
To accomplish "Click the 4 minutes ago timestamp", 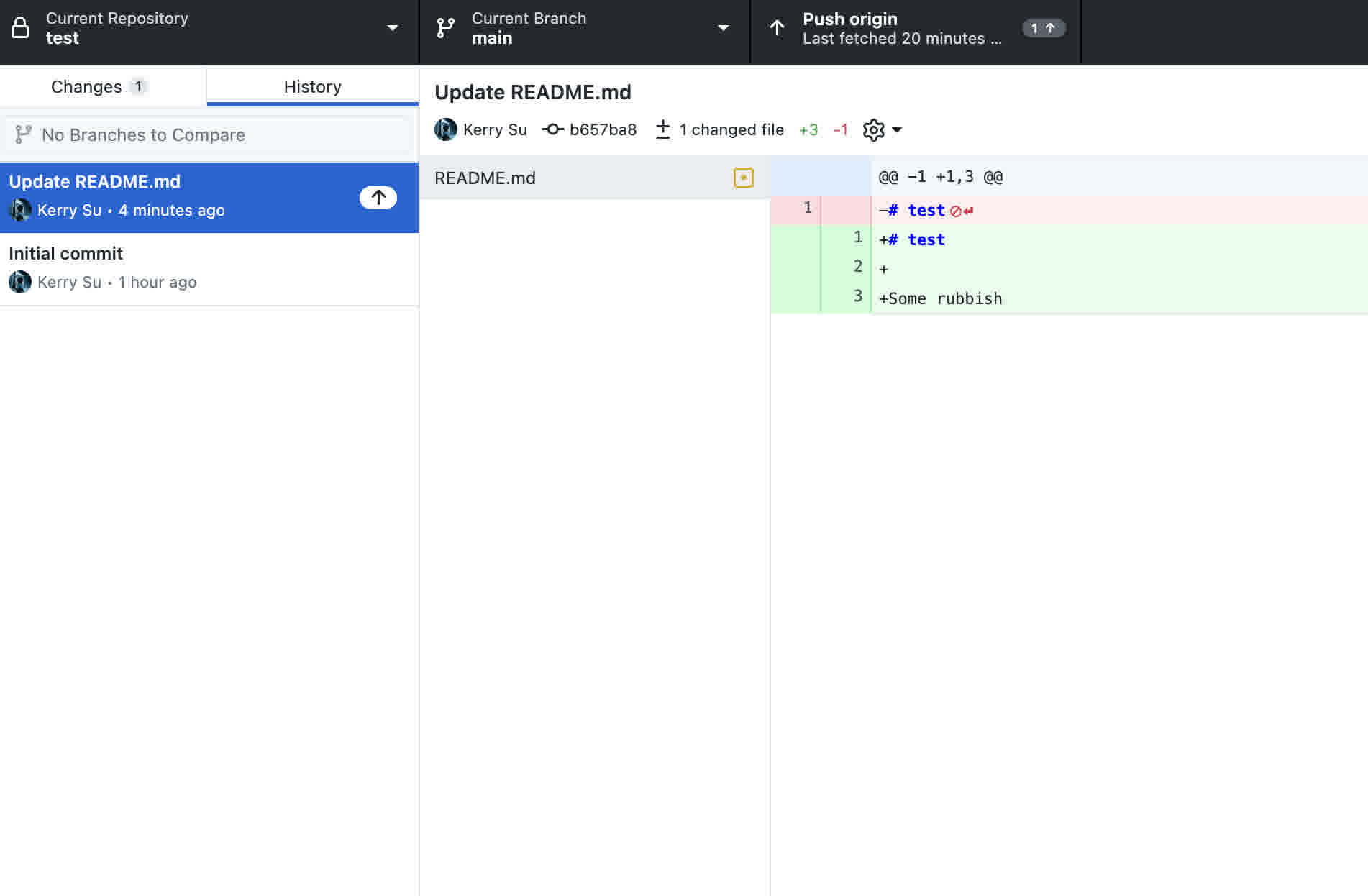I will click(x=171, y=210).
